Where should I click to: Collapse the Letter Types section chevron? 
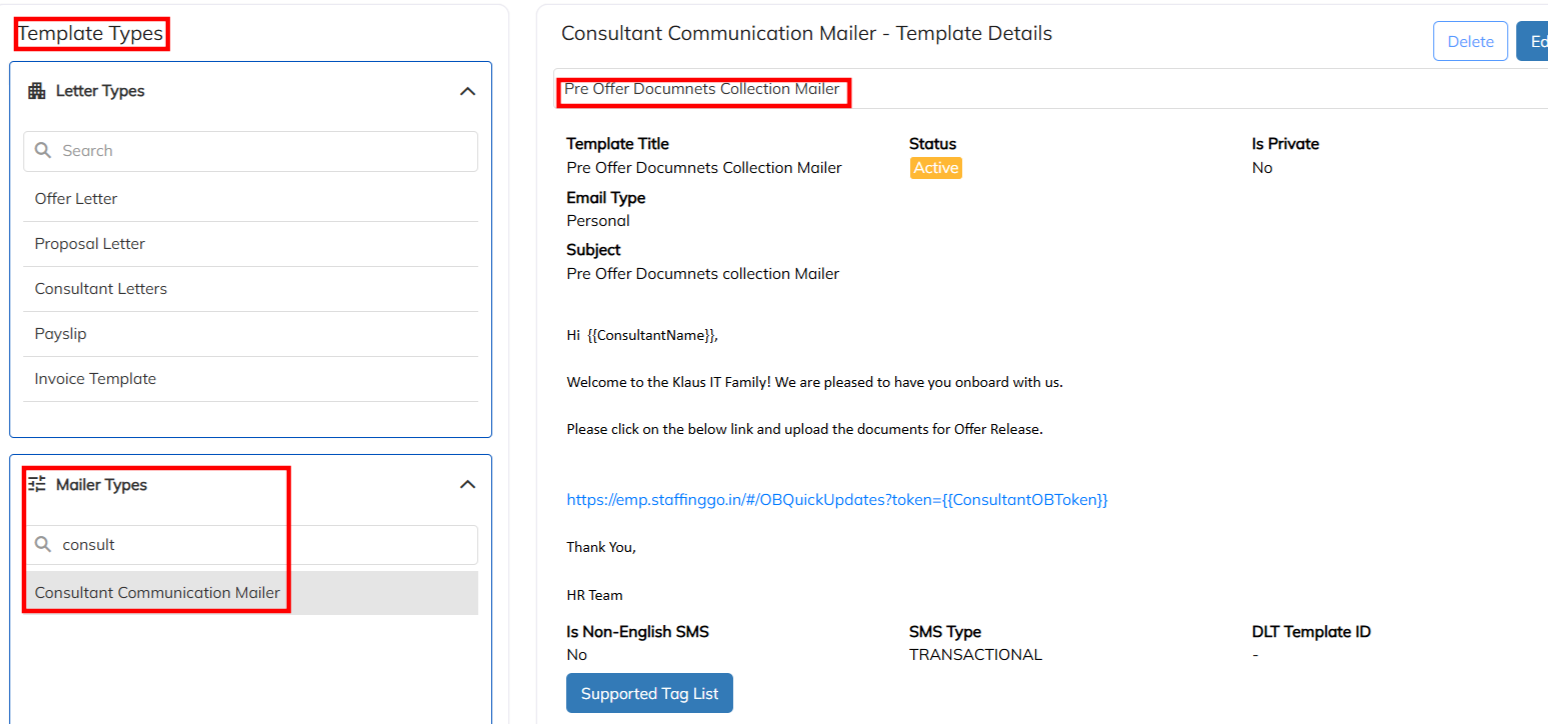[467, 91]
